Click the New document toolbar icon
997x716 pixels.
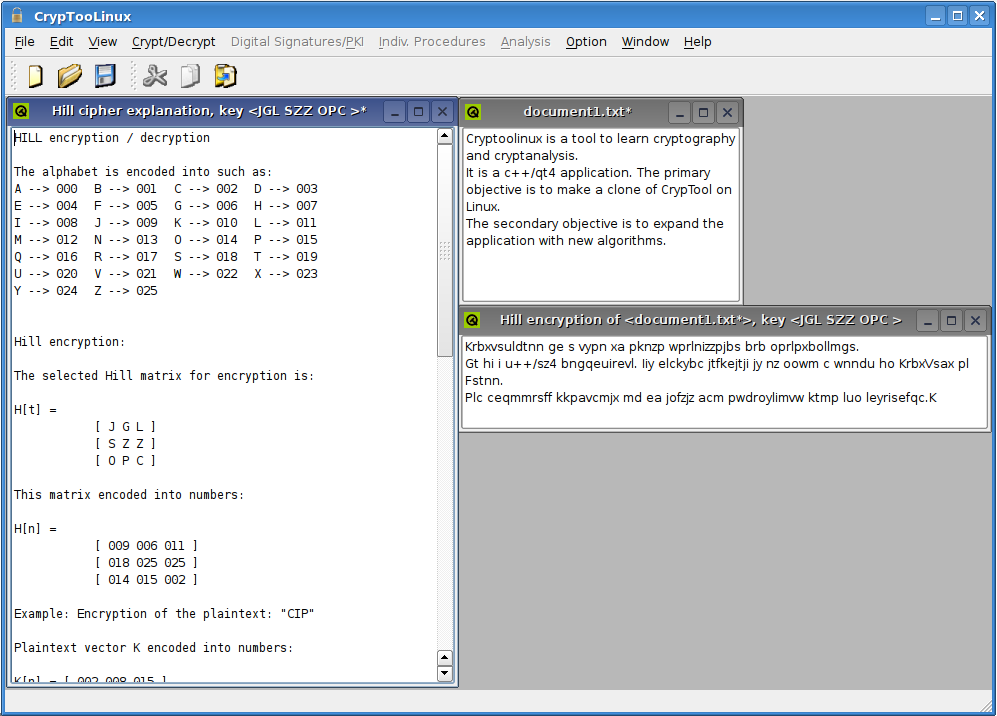36,76
